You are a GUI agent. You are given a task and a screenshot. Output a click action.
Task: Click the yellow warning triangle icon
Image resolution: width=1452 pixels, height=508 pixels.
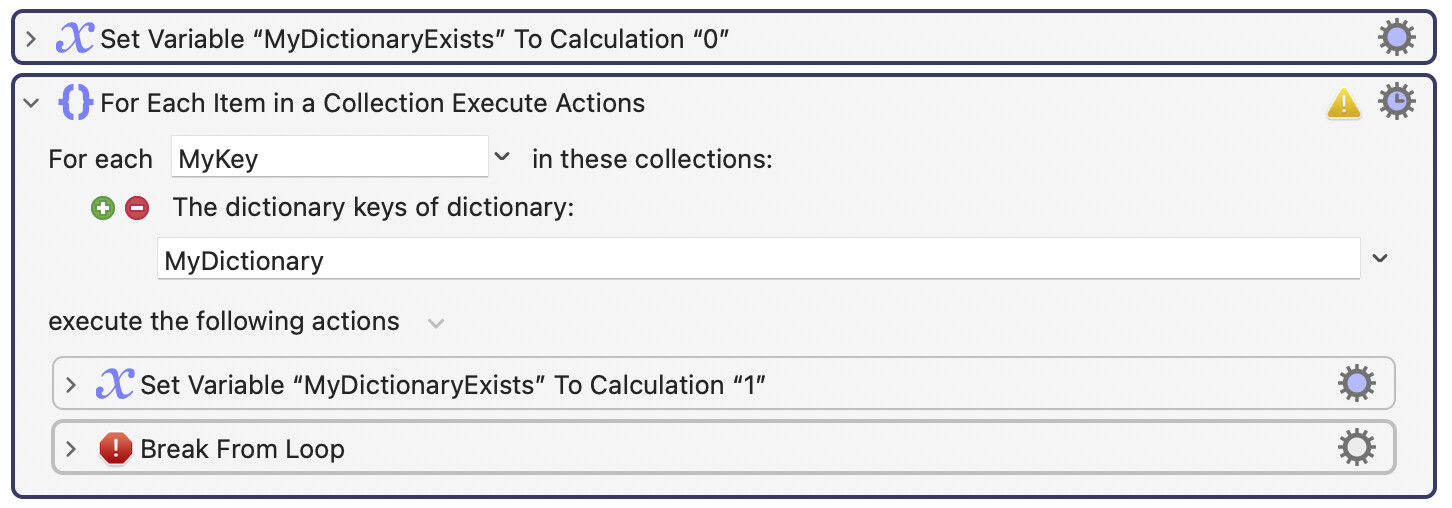click(1343, 102)
